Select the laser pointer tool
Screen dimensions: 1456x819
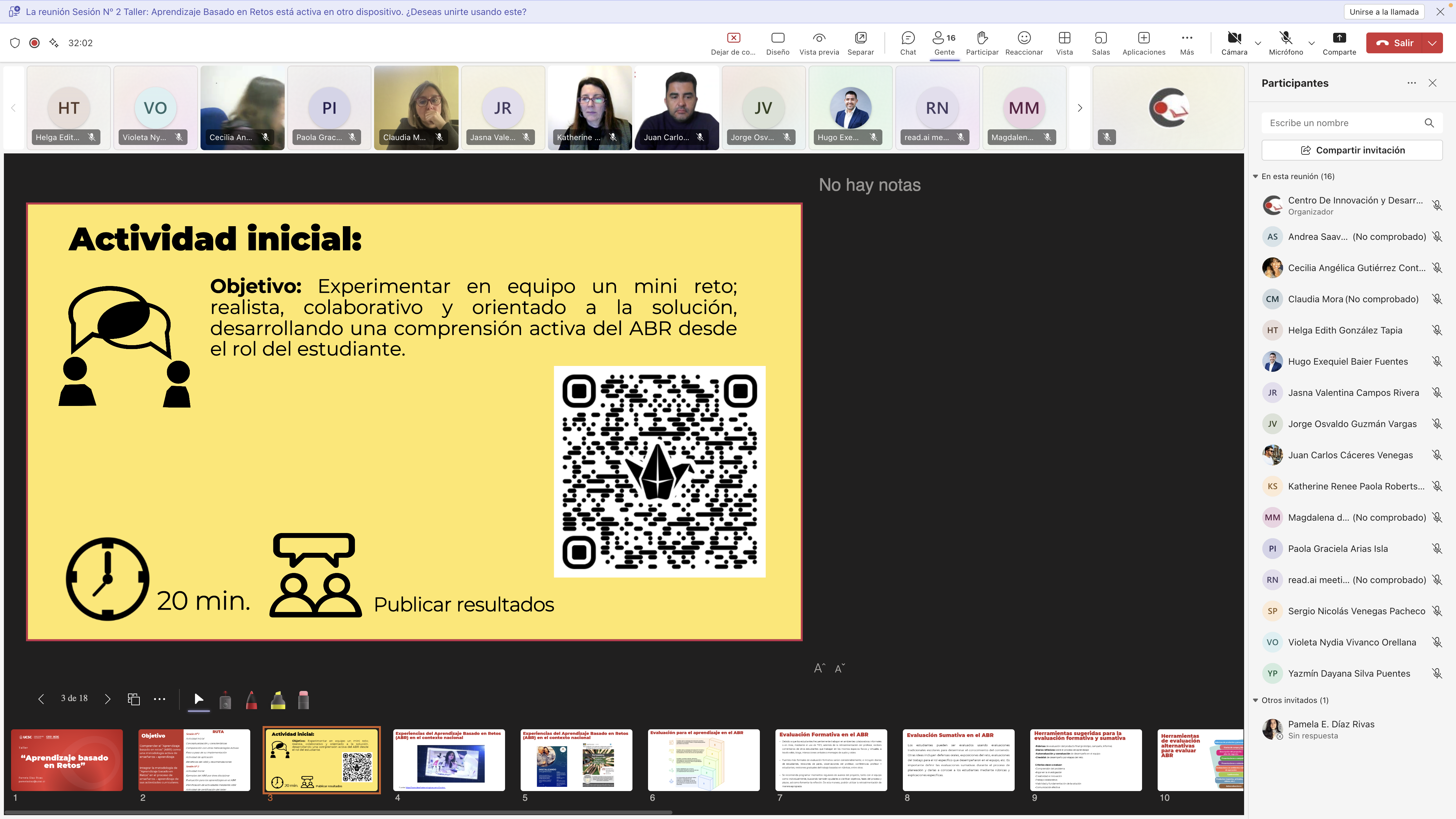(225, 700)
